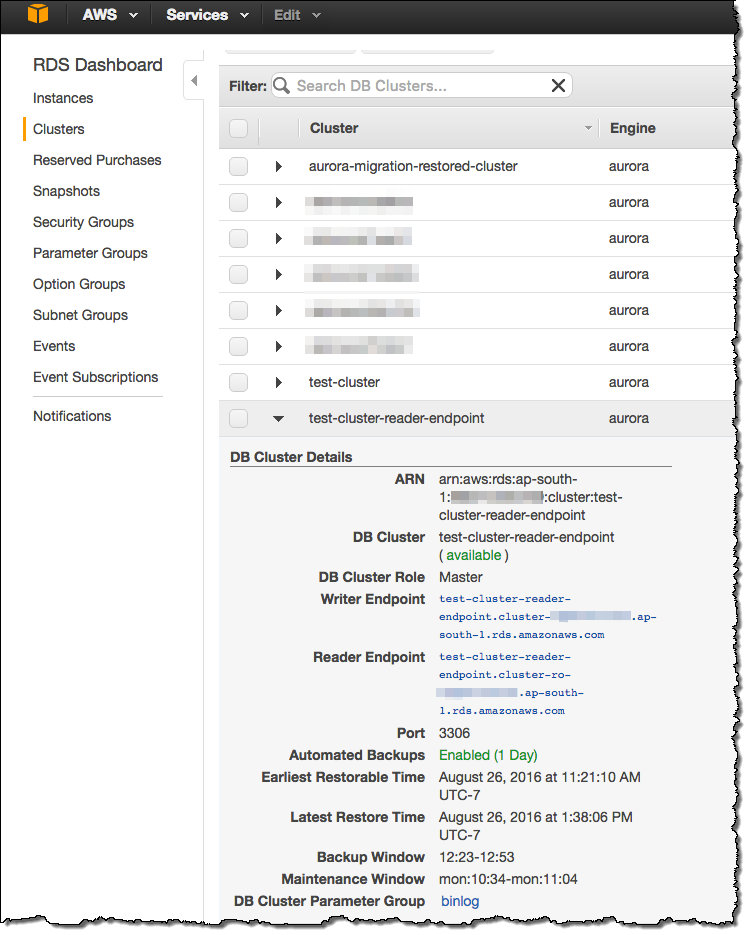Screen dimensions: 750x935
Task: Open the Edit menu in top bar
Action: pos(297,15)
